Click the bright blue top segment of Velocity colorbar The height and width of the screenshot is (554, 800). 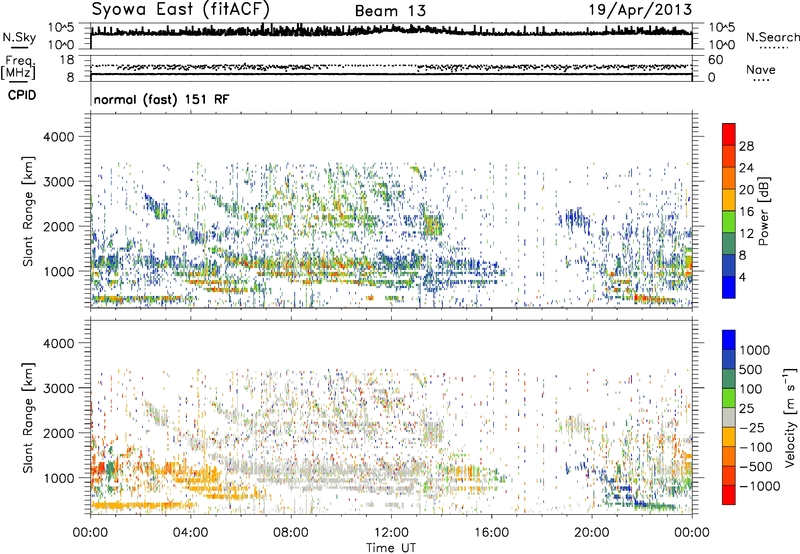[729, 340]
